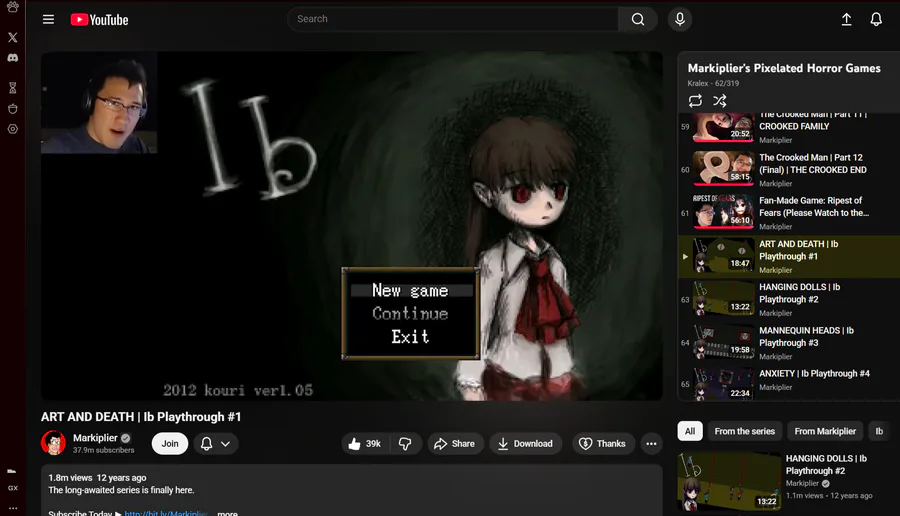Download the video
900x516 pixels.
(525, 444)
